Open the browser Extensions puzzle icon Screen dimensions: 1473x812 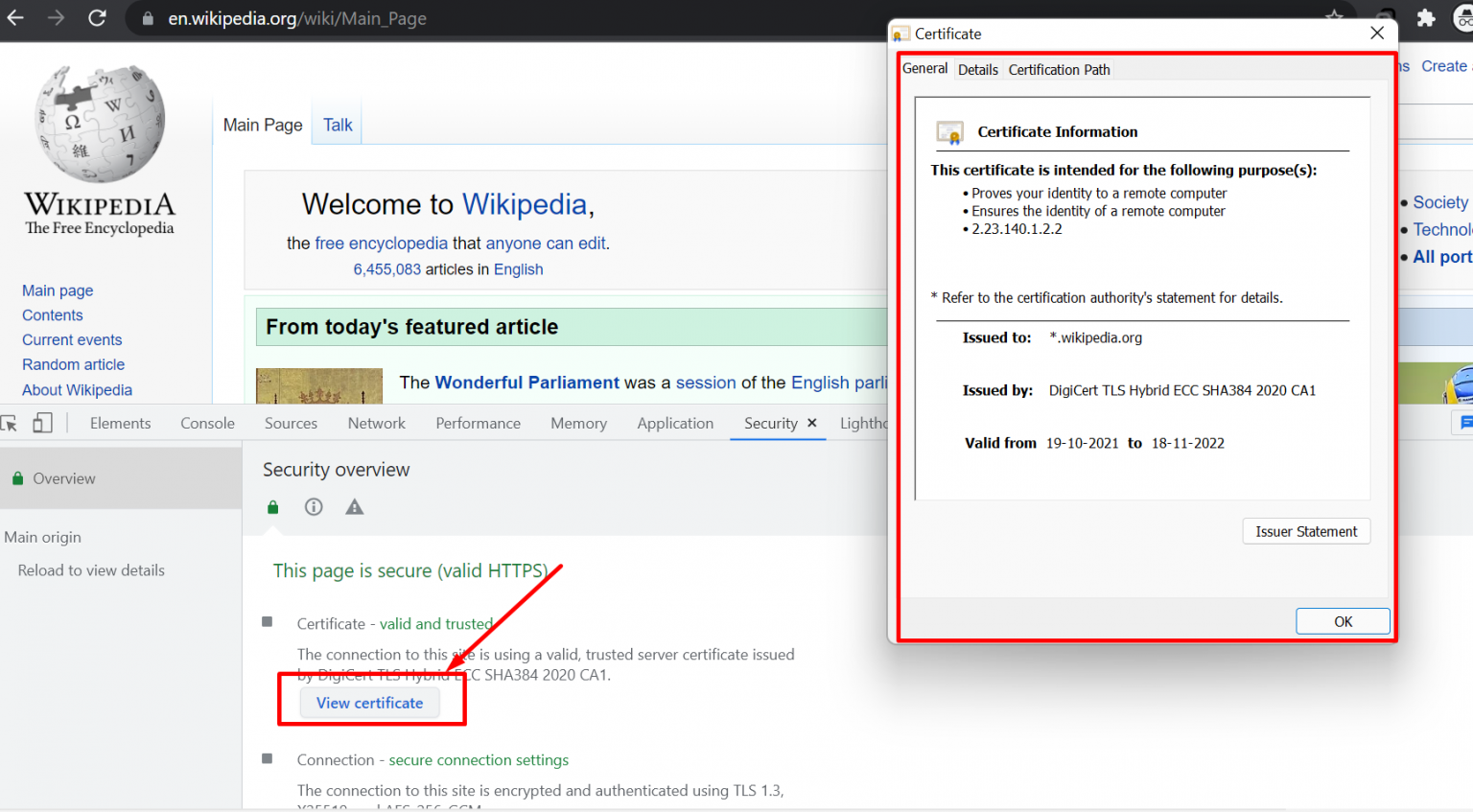(x=1426, y=17)
